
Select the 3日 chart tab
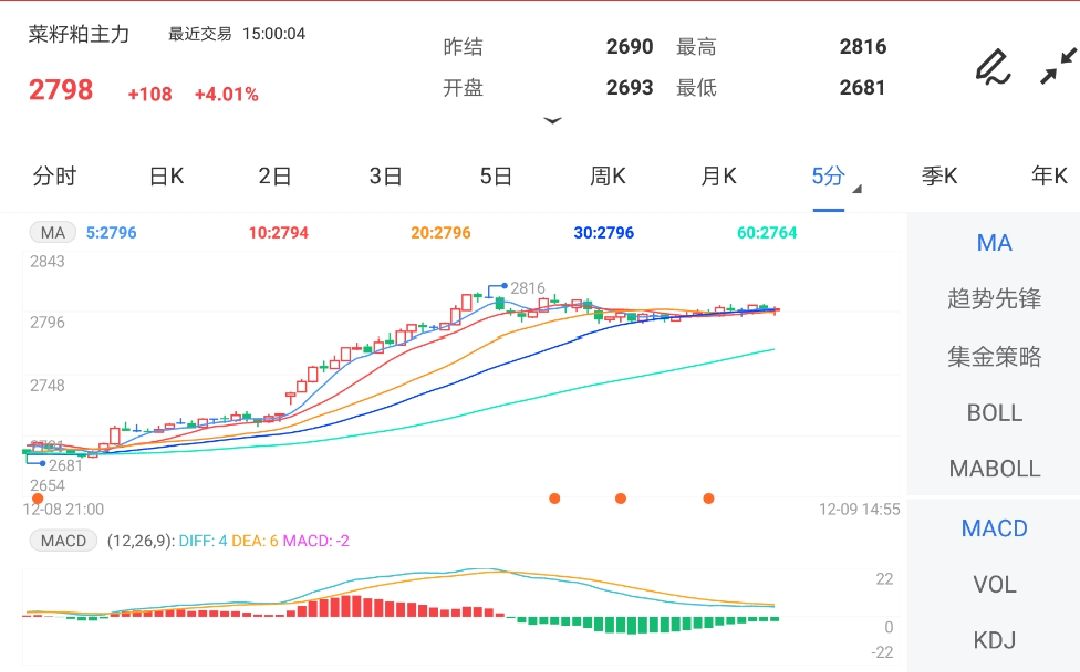pos(386,176)
